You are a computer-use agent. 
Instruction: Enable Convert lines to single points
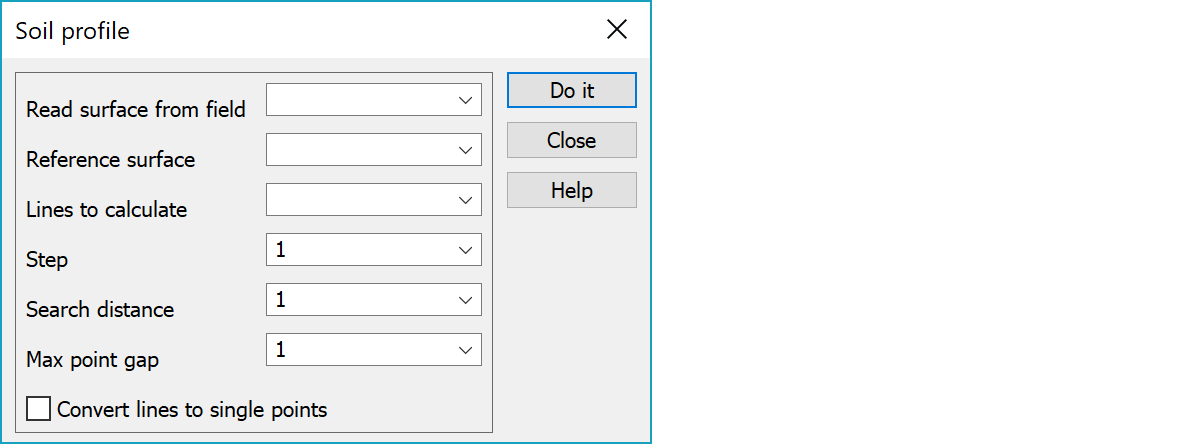[x=39, y=409]
